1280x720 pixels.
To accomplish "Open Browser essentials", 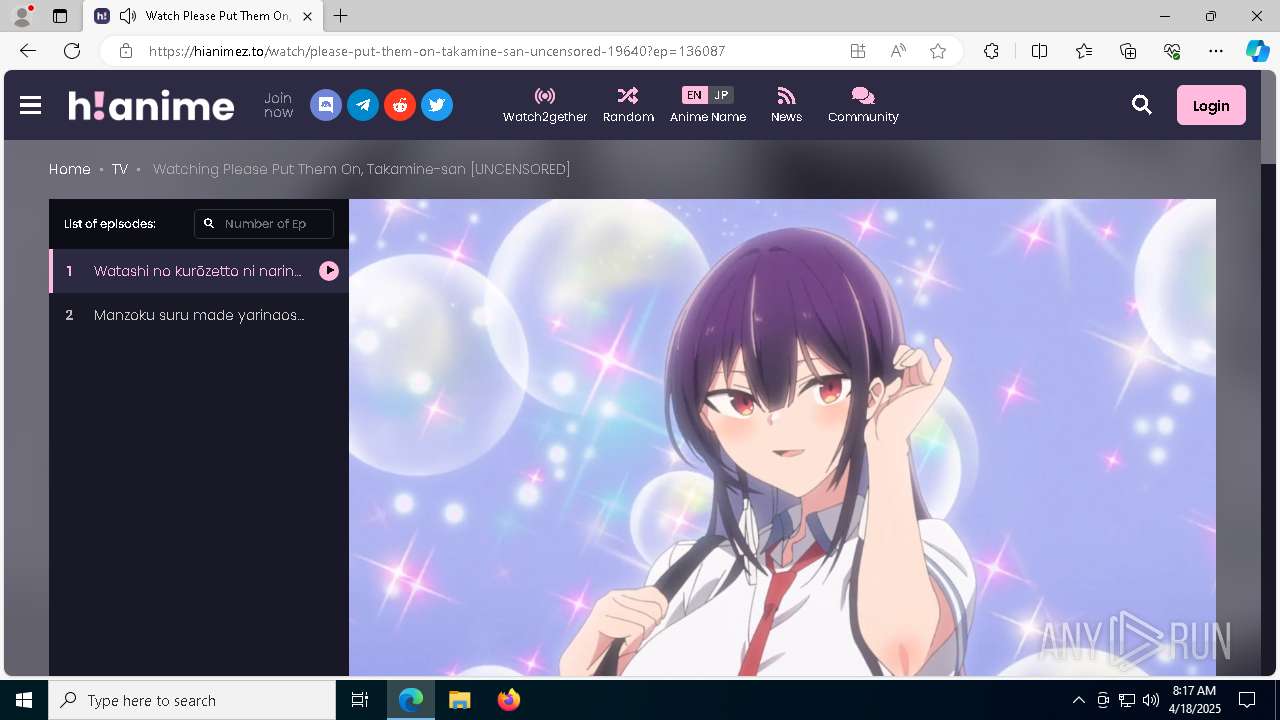I will [1172, 51].
